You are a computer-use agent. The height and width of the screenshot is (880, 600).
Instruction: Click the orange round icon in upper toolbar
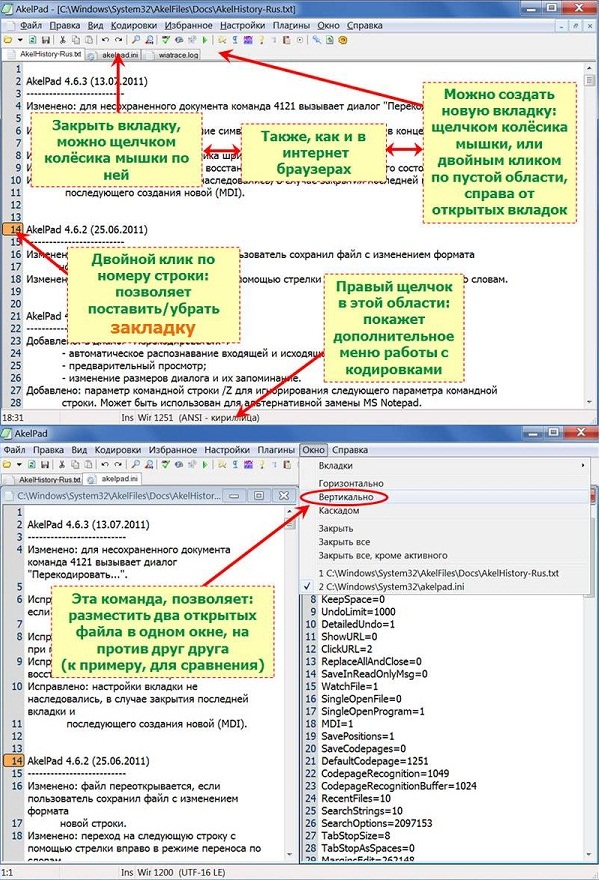click(x=343, y=40)
